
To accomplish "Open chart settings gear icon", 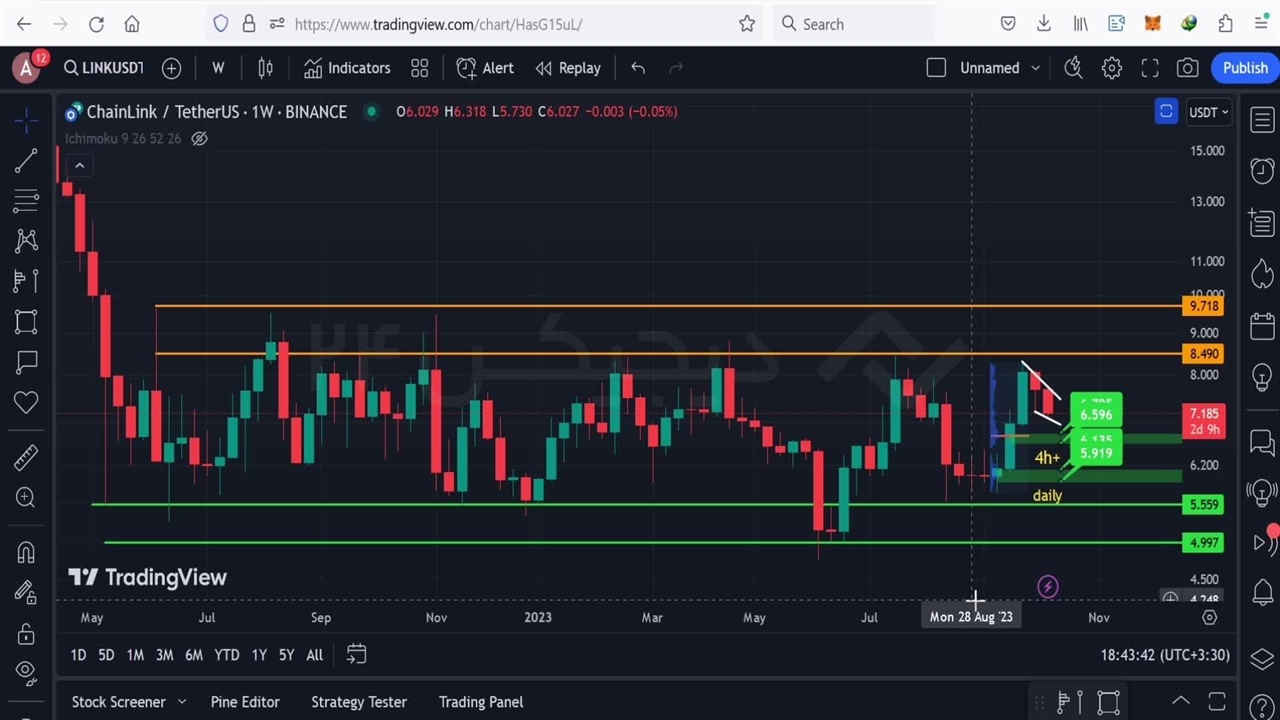I will point(1112,68).
